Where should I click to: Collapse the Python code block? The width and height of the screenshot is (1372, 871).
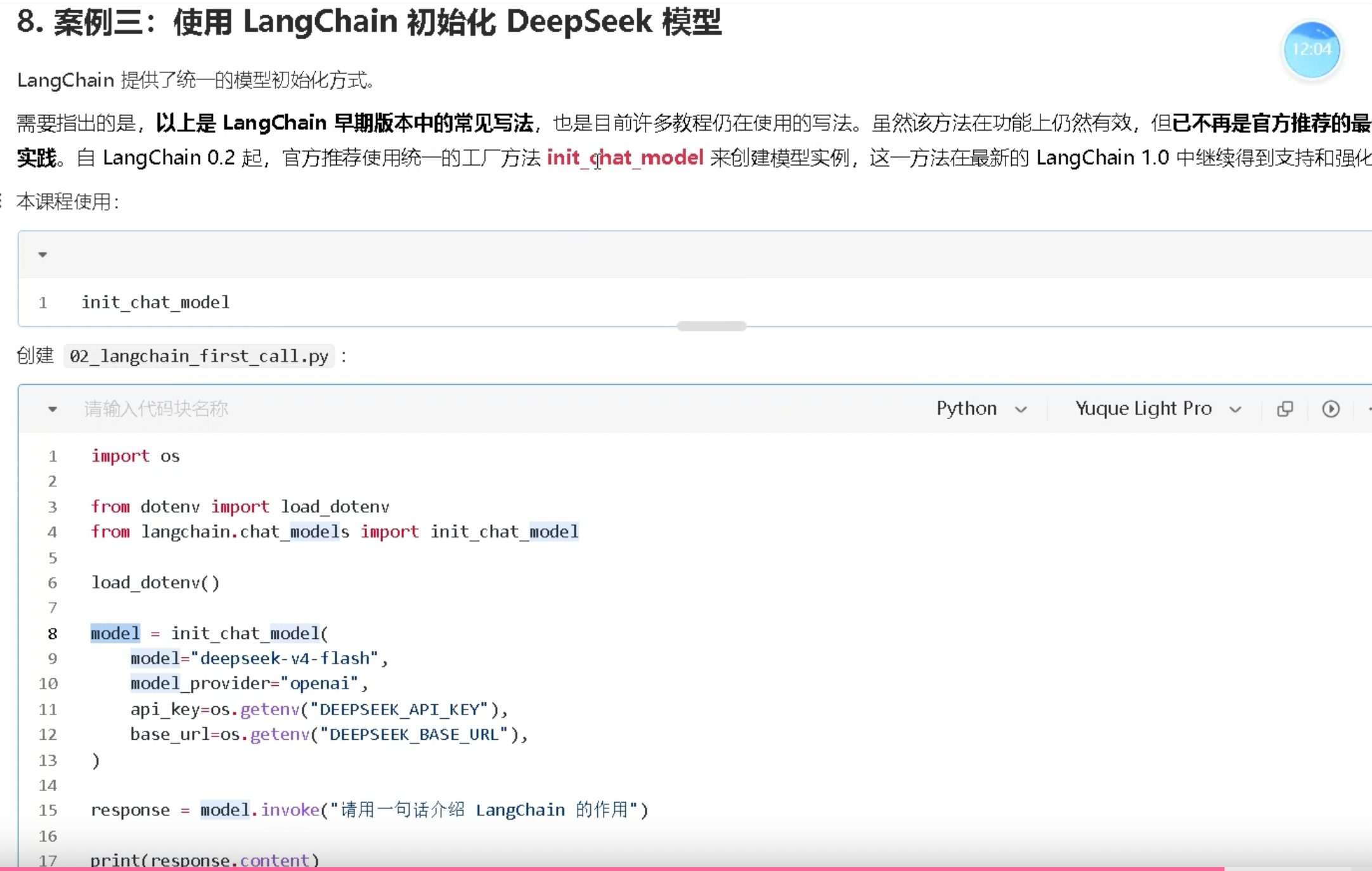point(53,410)
